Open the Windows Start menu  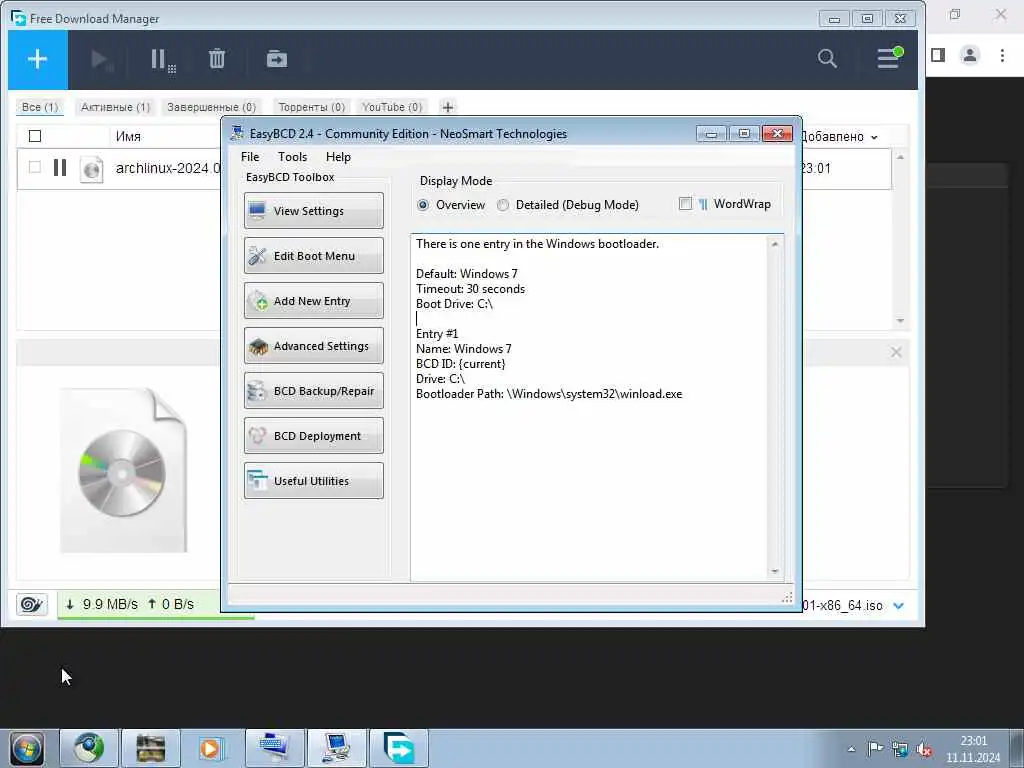pyautogui.click(x=27, y=748)
